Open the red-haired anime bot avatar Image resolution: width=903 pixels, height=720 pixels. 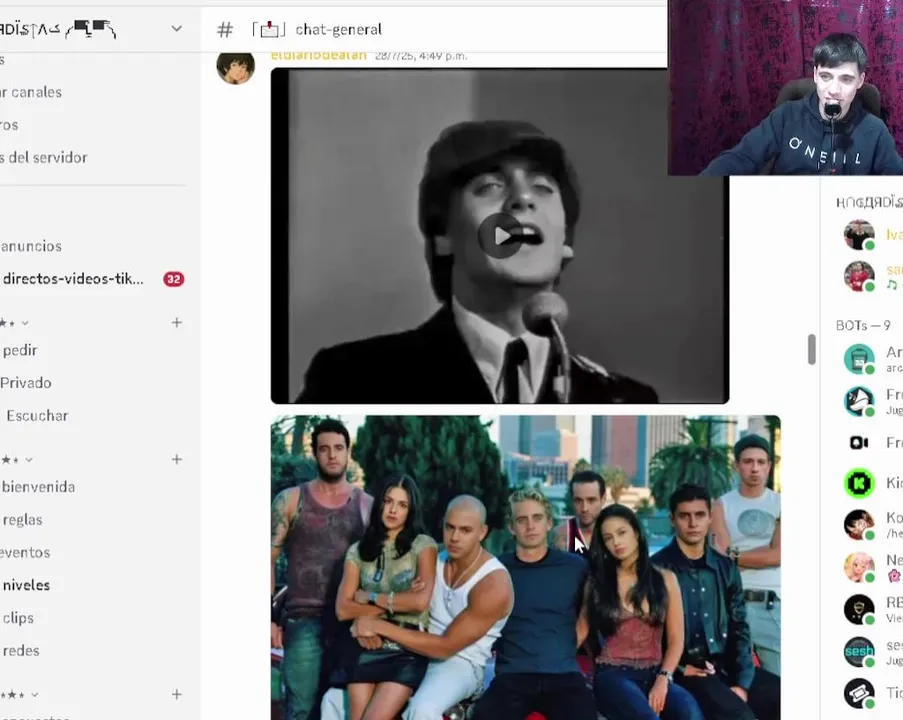tap(859, 525)
